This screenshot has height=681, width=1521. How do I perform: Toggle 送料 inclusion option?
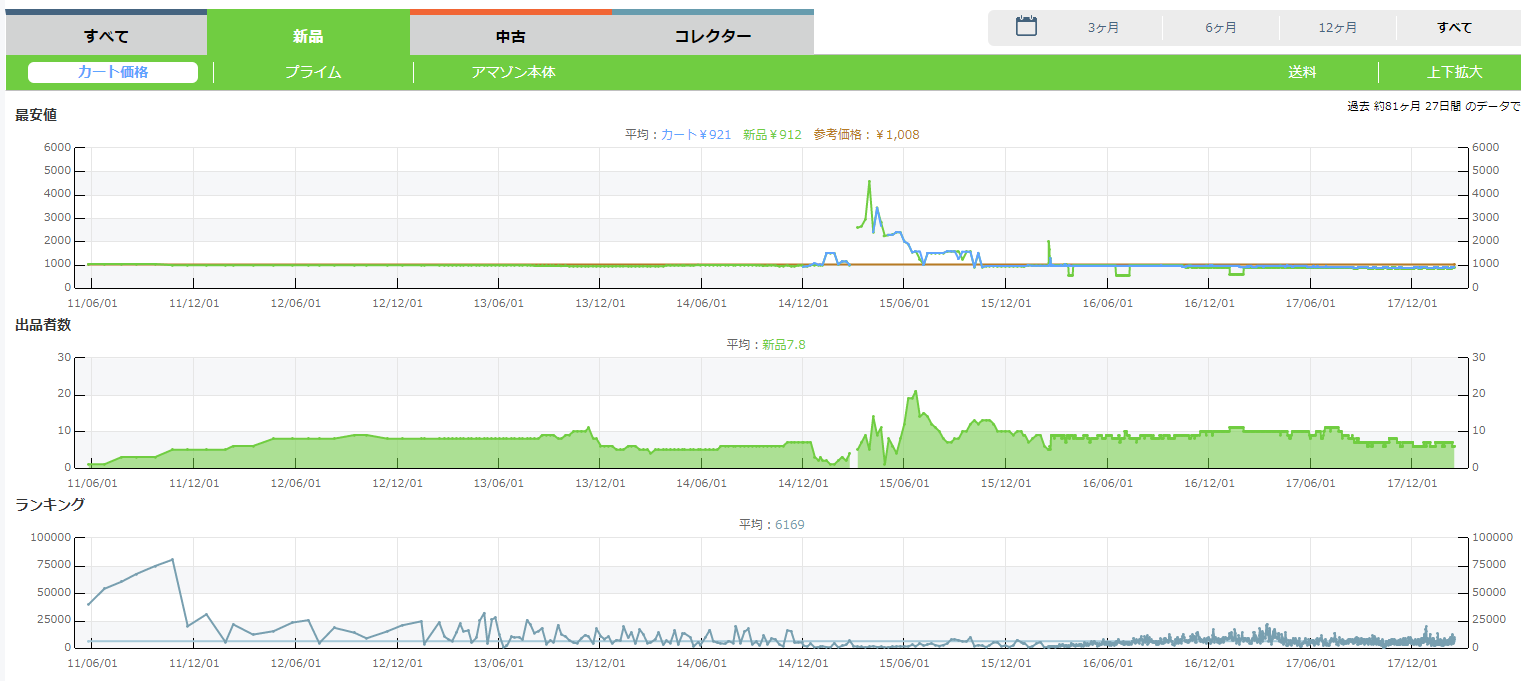[1301, 72]
